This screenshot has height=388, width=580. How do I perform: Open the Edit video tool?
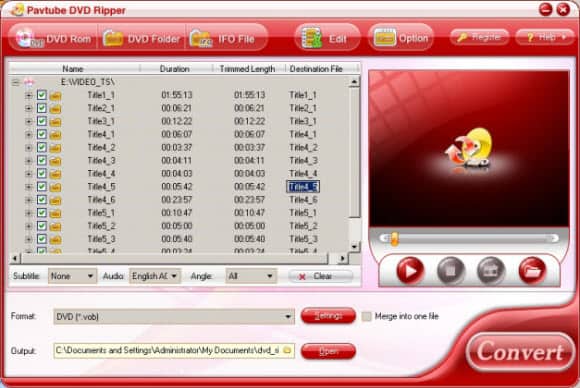[327, 38]
